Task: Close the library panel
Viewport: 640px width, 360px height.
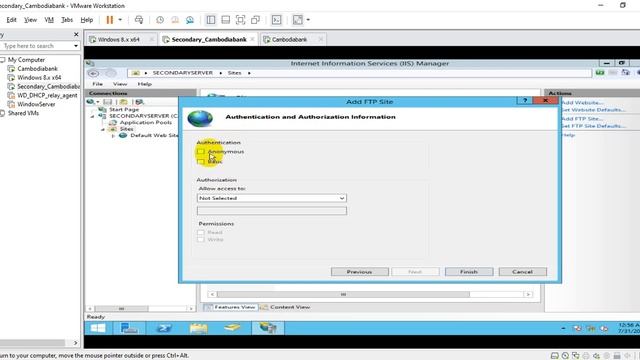Action: (76, 35)
